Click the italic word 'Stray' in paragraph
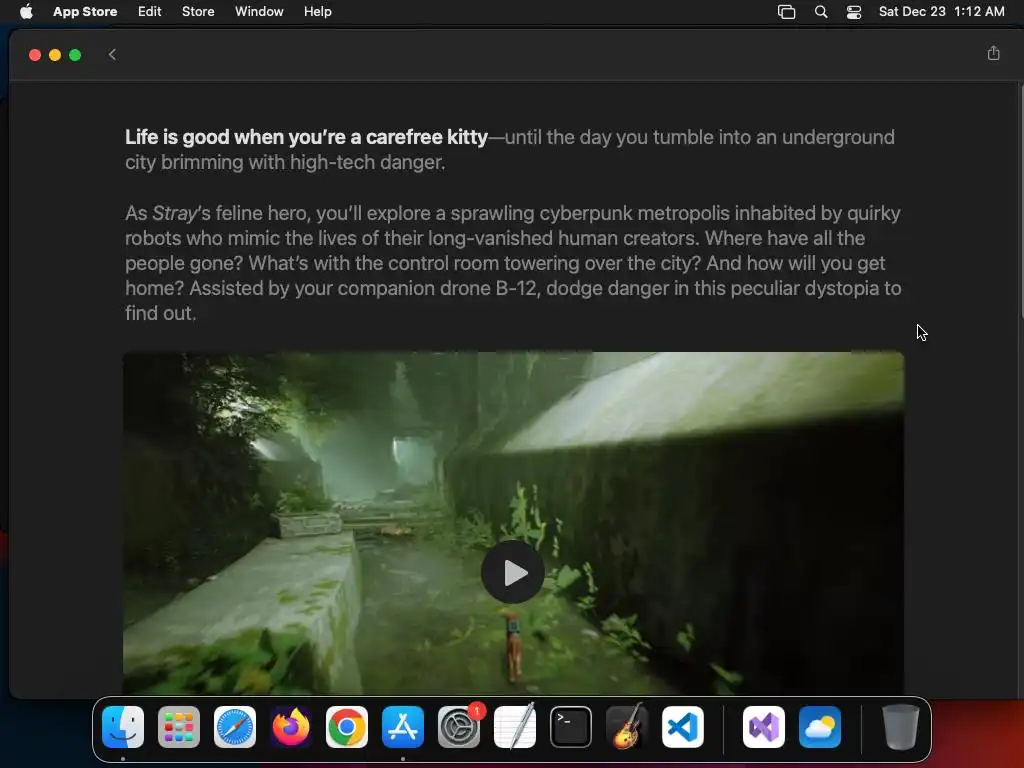This screenshot has height=768, width=1024. (174, 214)
